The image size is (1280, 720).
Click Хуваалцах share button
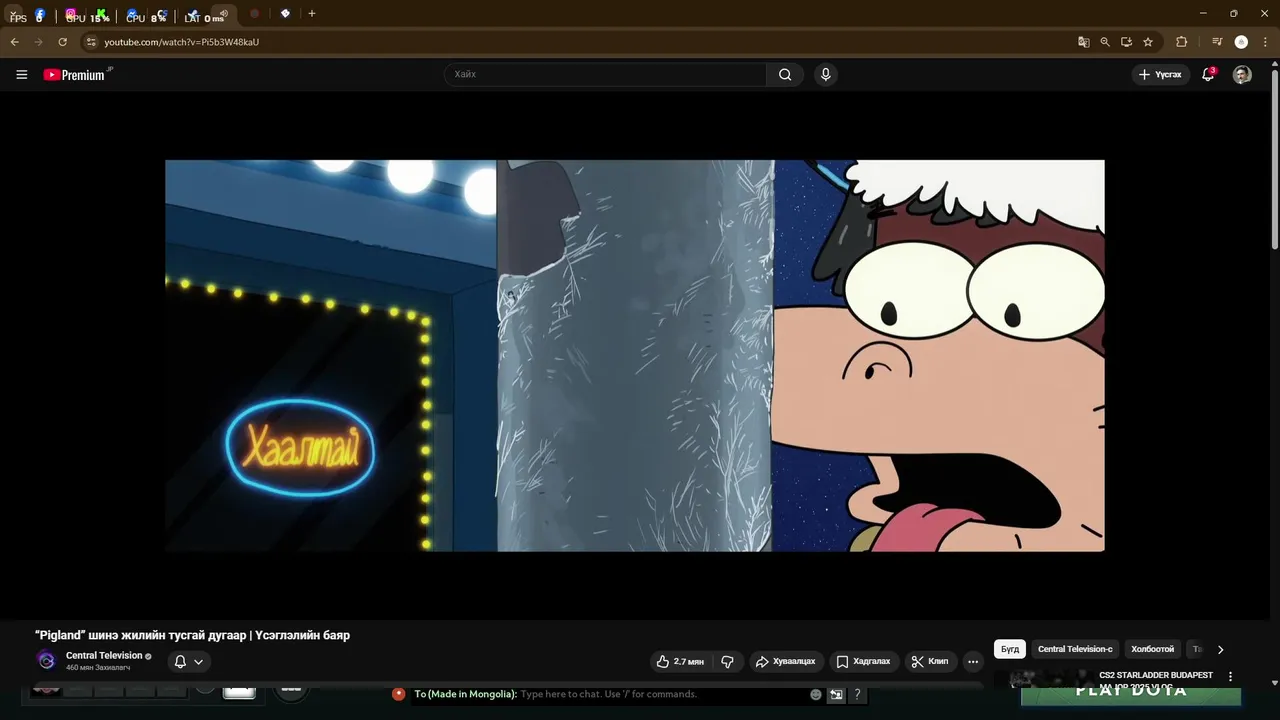(785, 661)
